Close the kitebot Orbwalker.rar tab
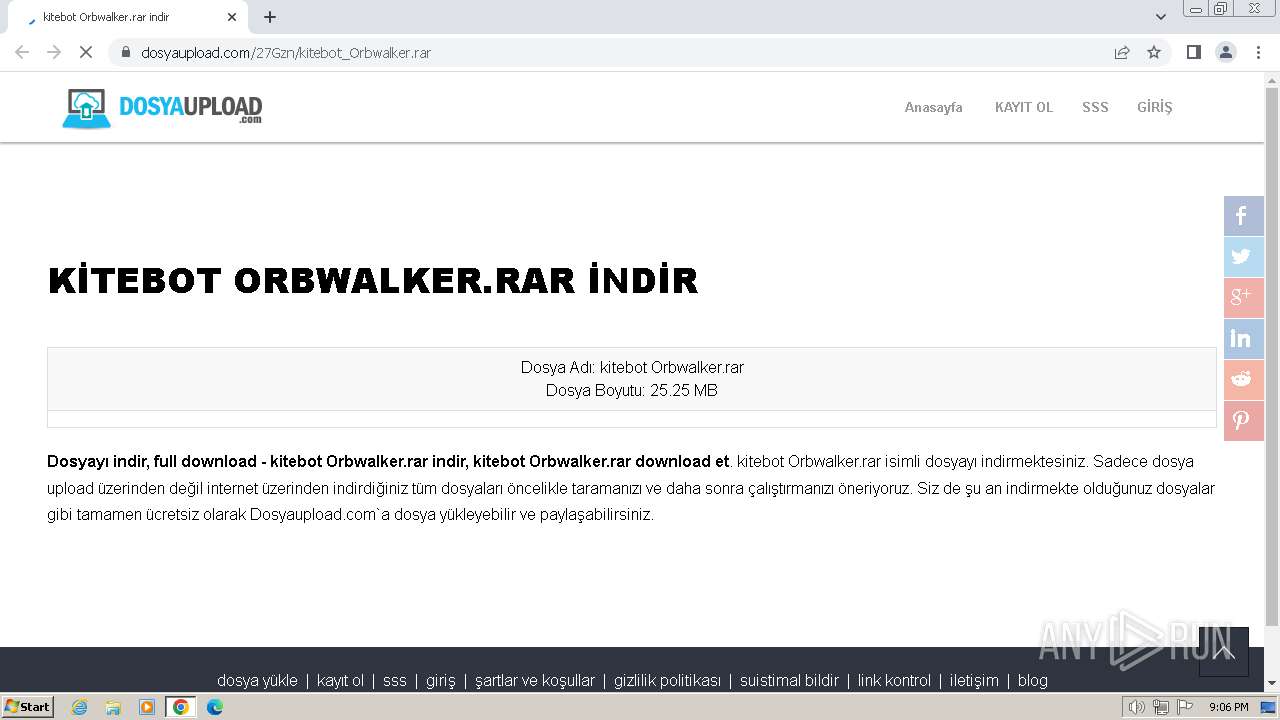The image size is (1280, 720). 232,17
